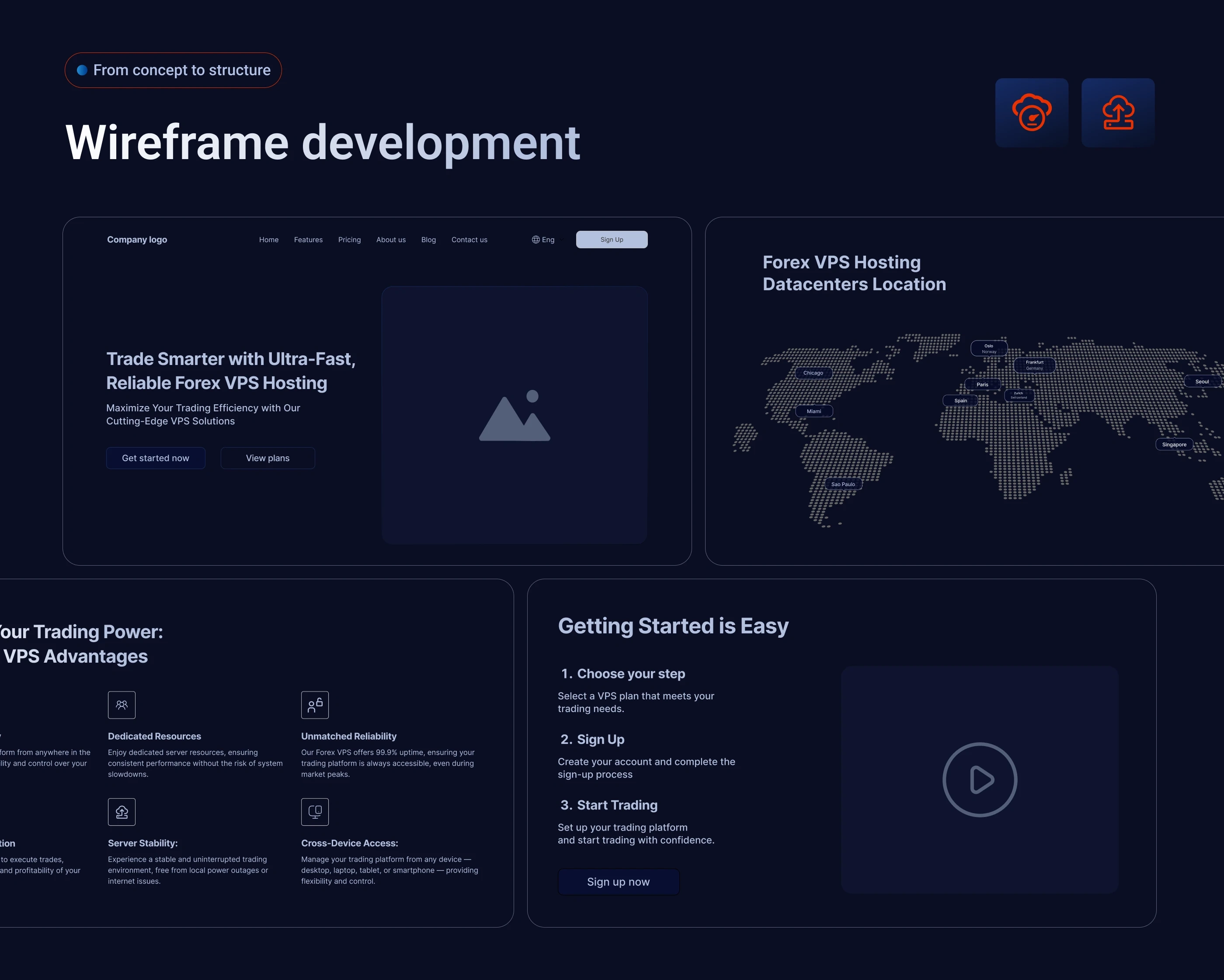The width and height of the screenshot is (1224, 980).
Task: Click the Company logo text
Action: [x=137, y=240]
